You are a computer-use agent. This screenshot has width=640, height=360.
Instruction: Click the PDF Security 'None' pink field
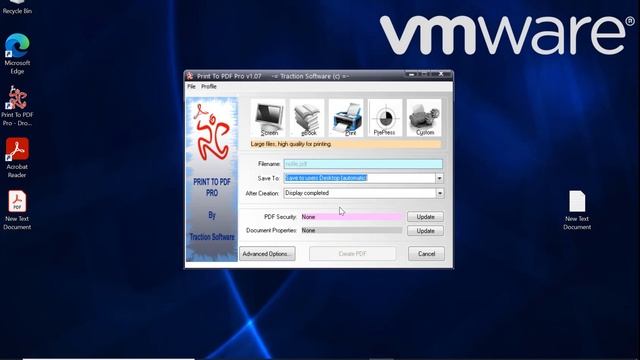click(351, 217)
